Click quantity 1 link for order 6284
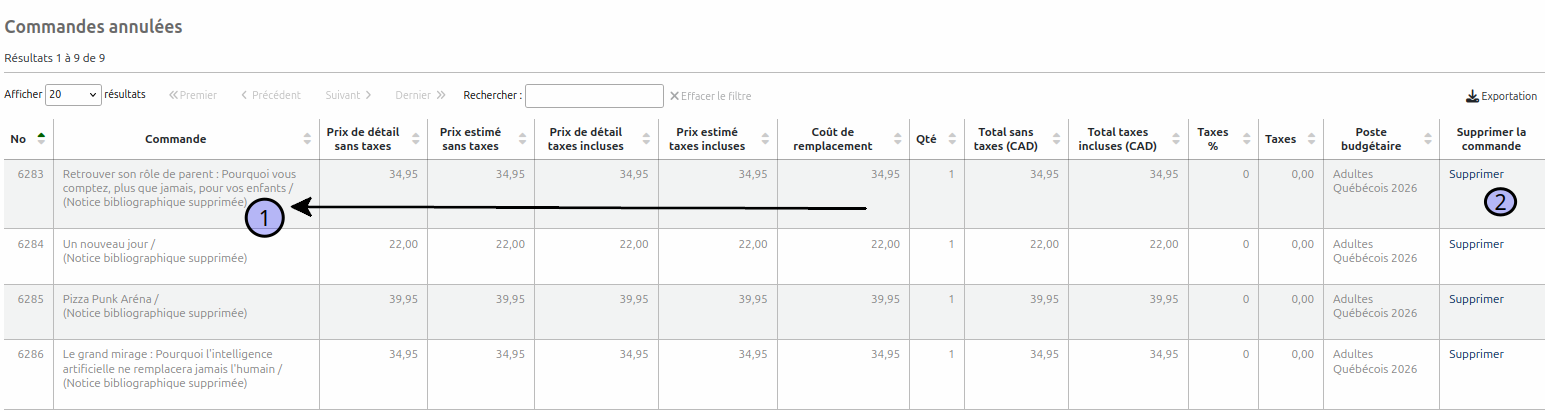Screen dimensions: 1545x410 click(951, 244)
